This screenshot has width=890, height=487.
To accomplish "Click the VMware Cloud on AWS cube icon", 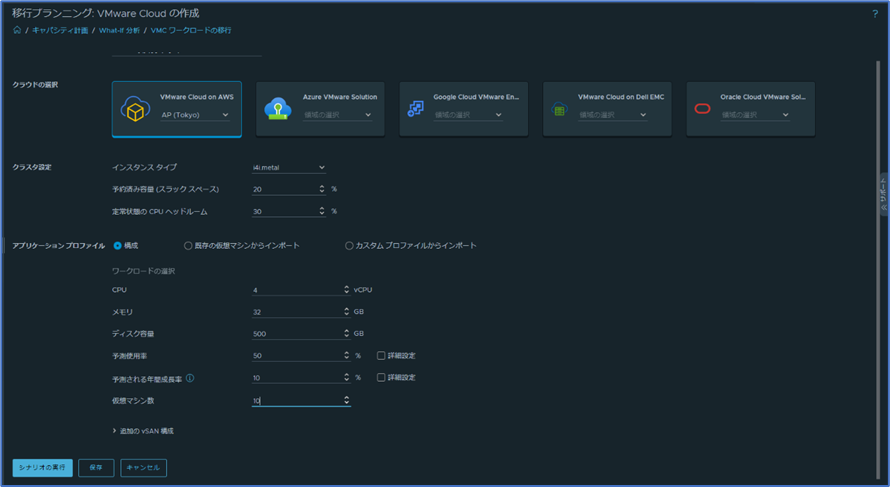I will [135, 109].
